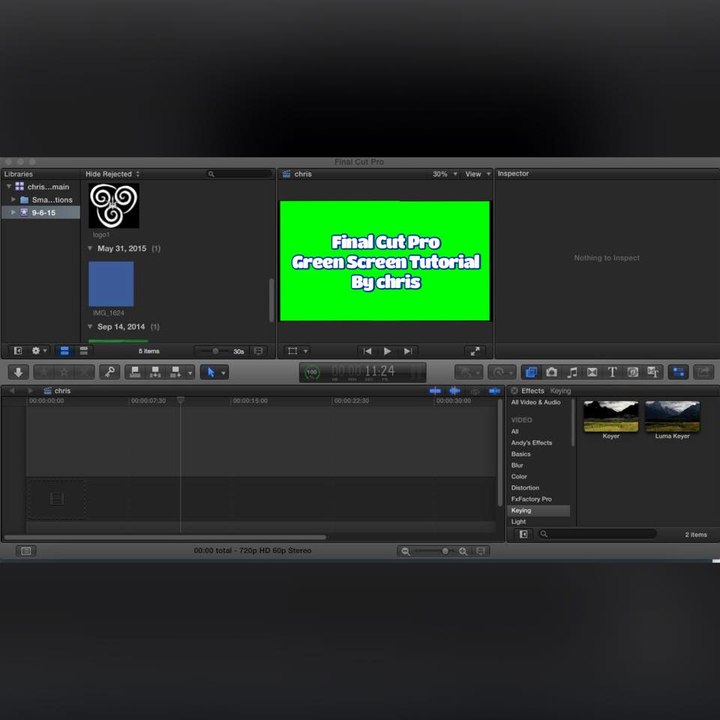
Task: Go to the next edit point
Action: click(408, 351)
